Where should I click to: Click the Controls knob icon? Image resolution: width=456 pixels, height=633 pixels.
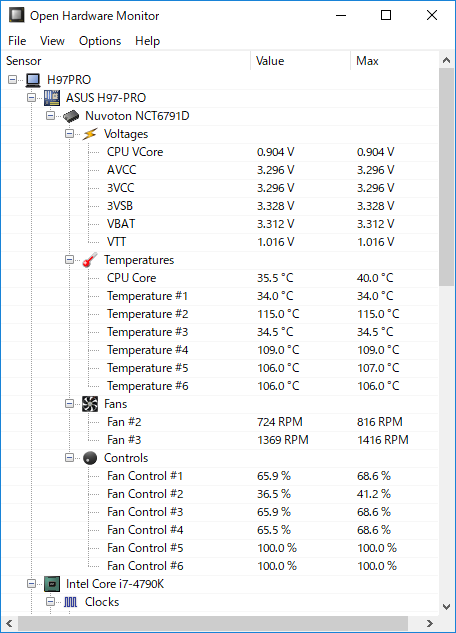90,458
